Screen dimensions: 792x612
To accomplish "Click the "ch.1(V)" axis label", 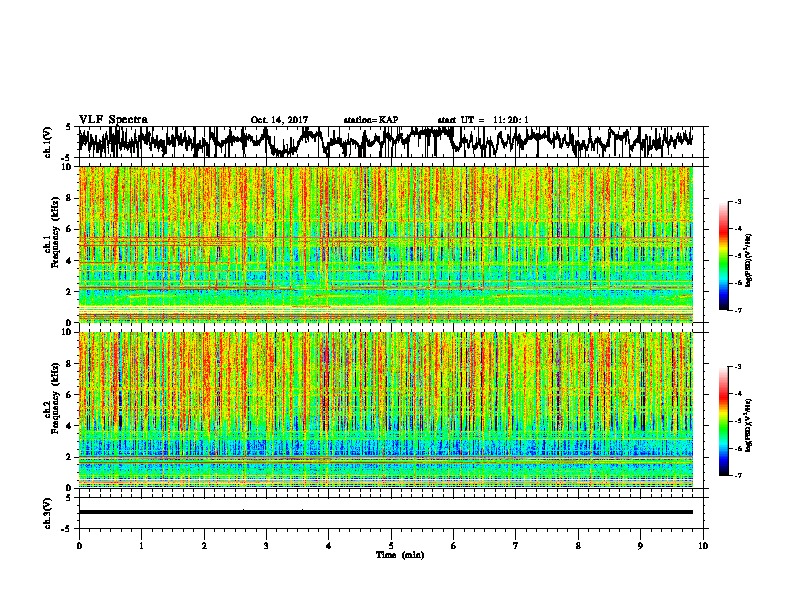I will click(x=48, y=142).
